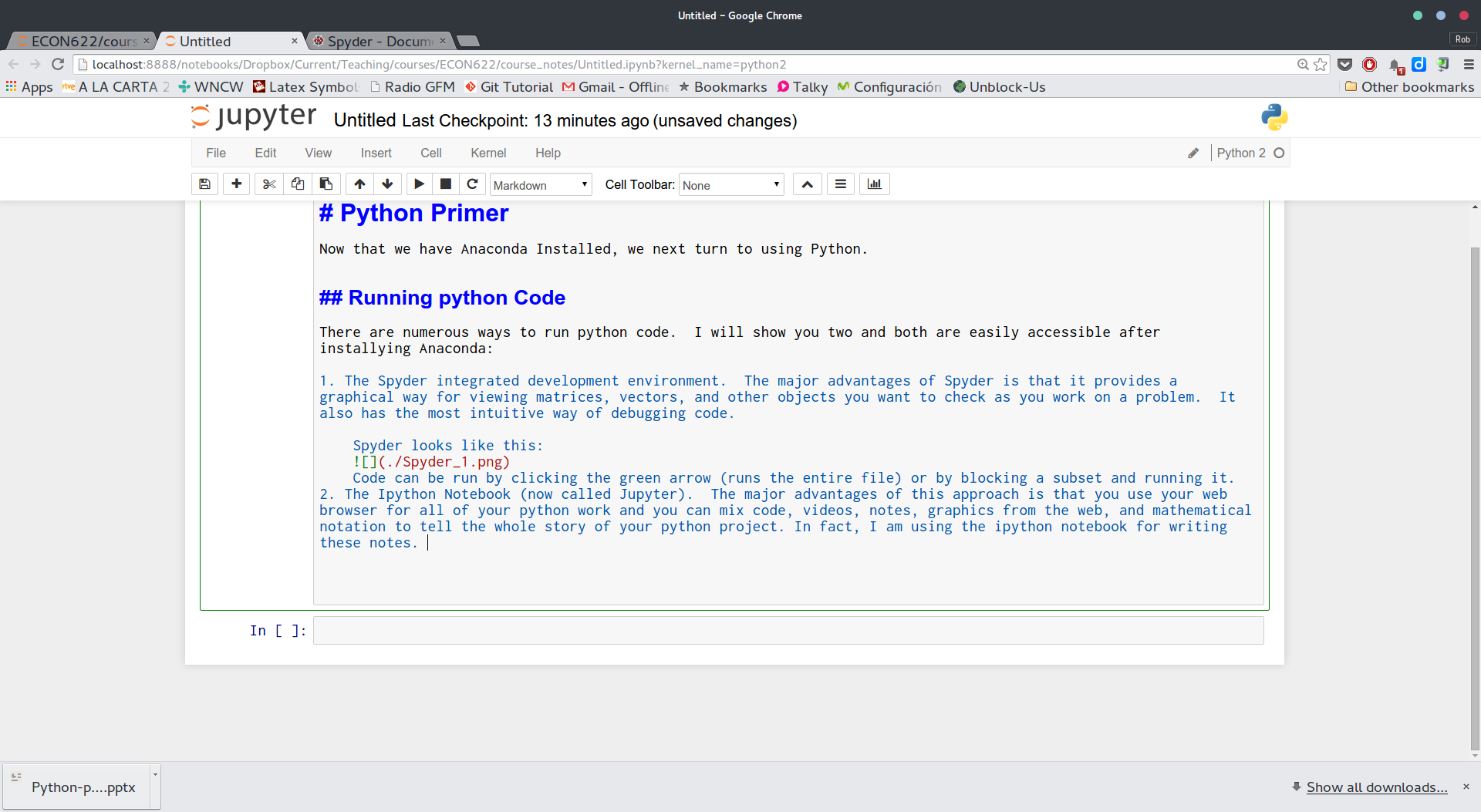Viewport: 1481px width, 812px height.
Task: Toggle header visibility with the up-chevron button
Action: 807,184
